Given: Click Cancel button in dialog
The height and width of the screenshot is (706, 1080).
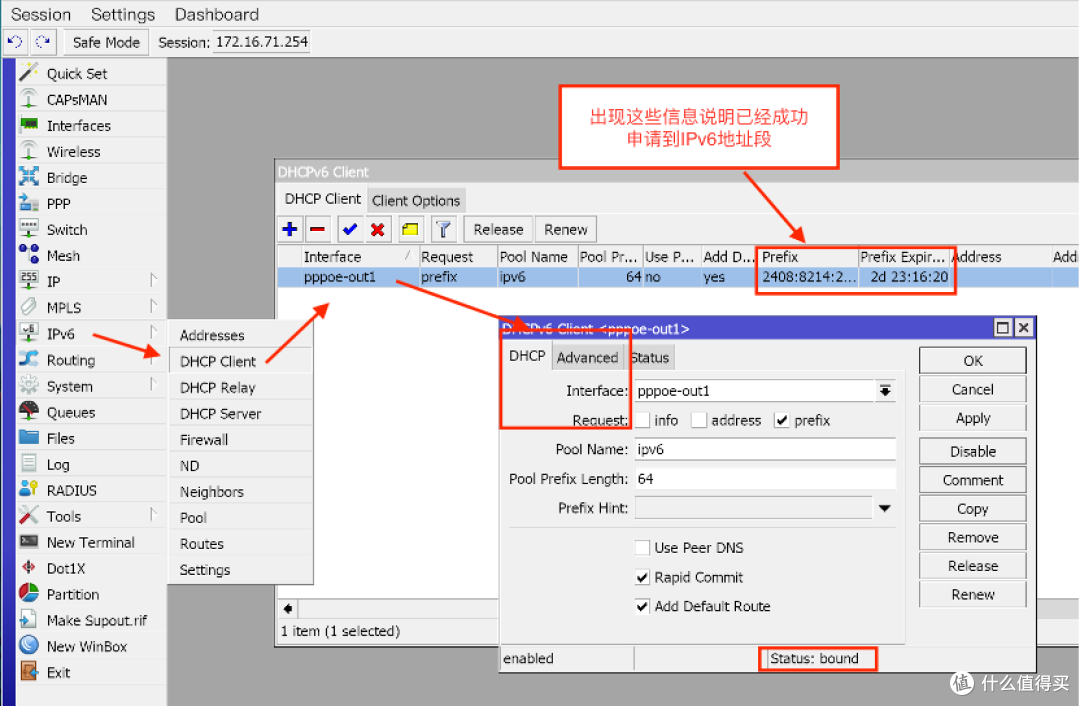Looking at the screenshot, I should [973, 389].
